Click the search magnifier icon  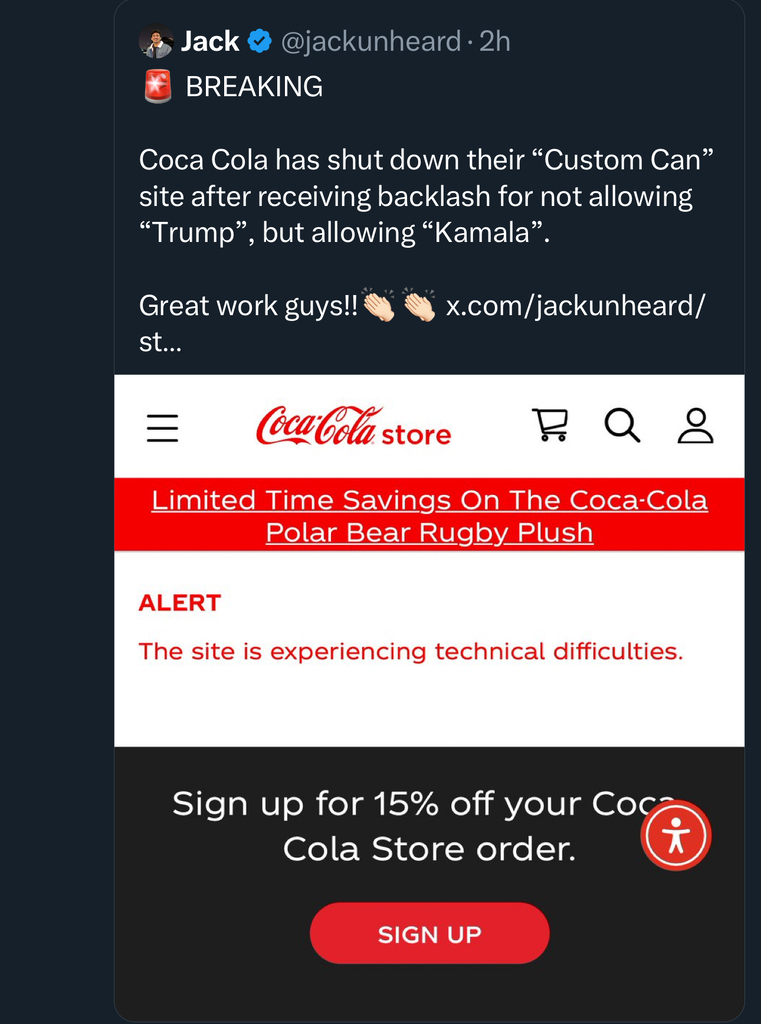coord(622,425)
